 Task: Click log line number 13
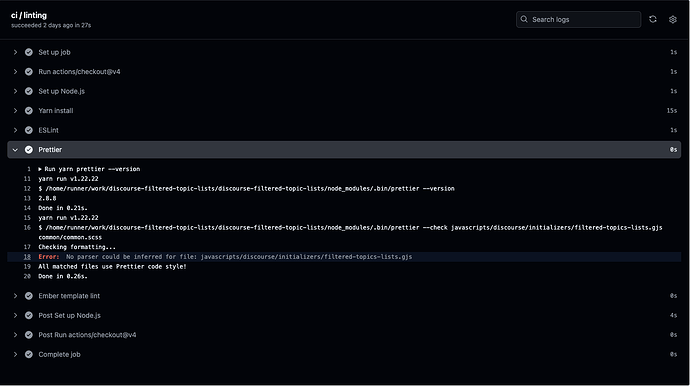click(x=27, y=199)
